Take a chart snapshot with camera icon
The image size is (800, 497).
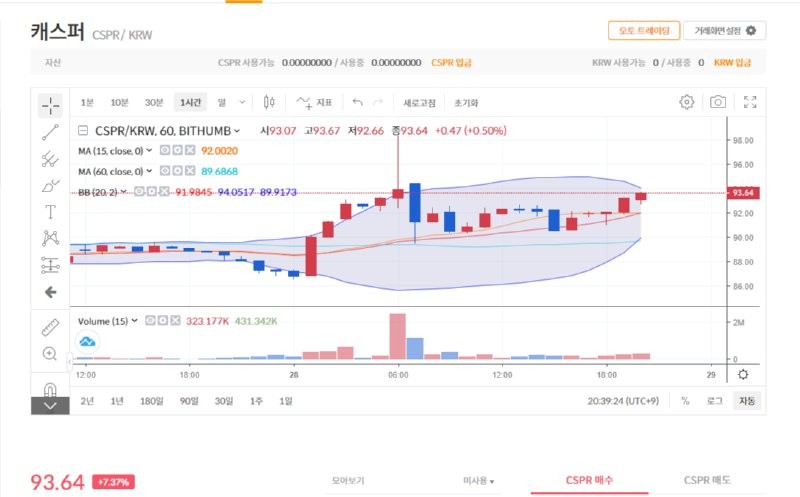[x=718, y=102]
